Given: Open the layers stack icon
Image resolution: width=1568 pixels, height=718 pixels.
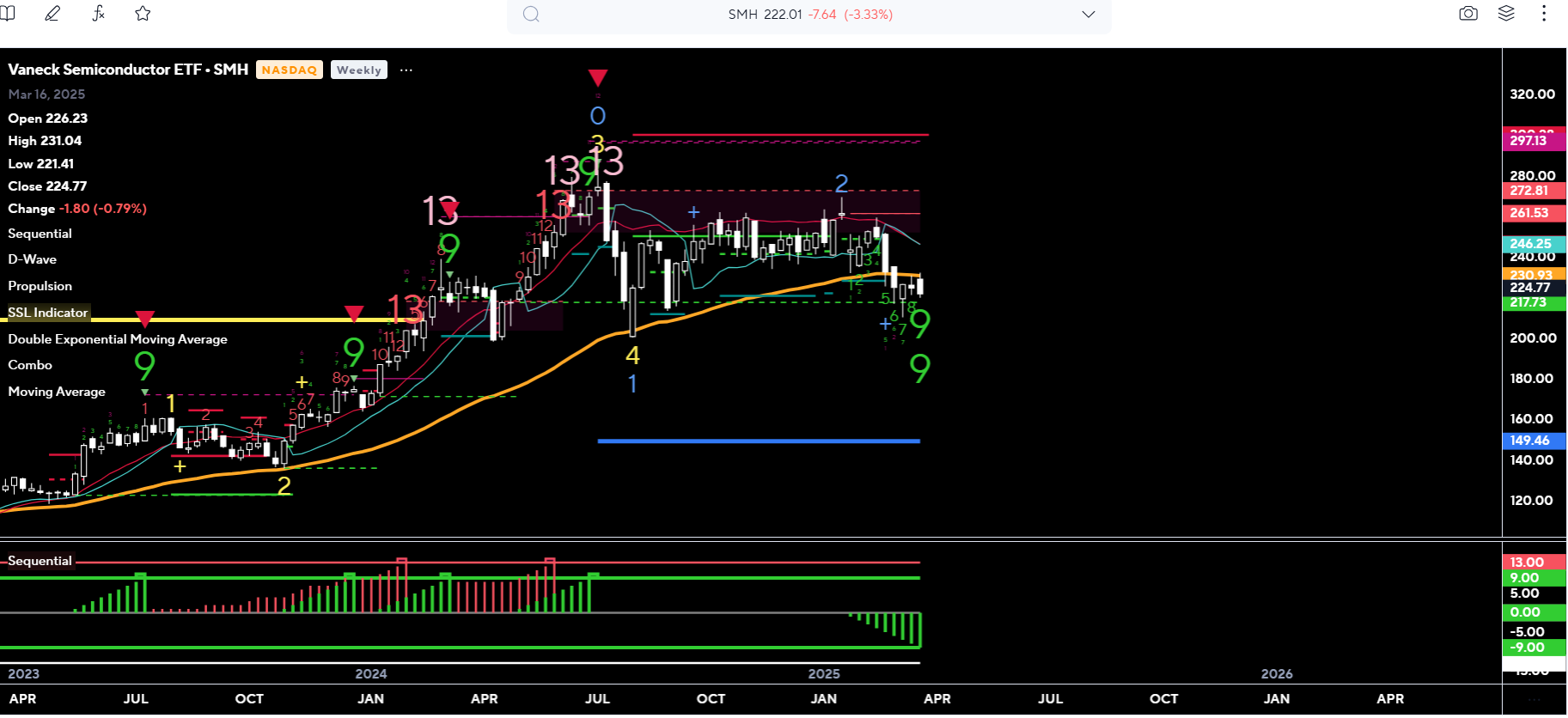Looking at the screenshot, I should pyautogui.click(x=1506, y=14).
